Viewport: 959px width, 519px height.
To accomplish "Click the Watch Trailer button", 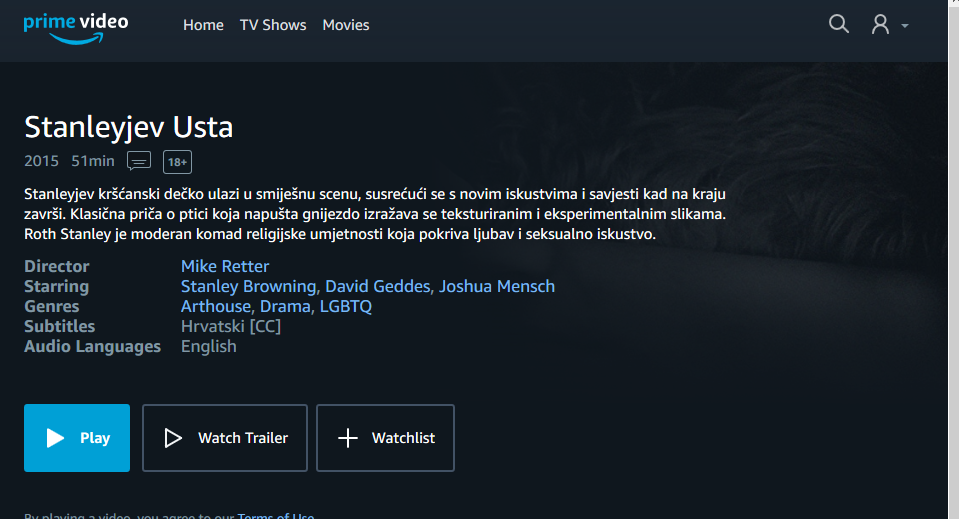I will coord(224,438).
